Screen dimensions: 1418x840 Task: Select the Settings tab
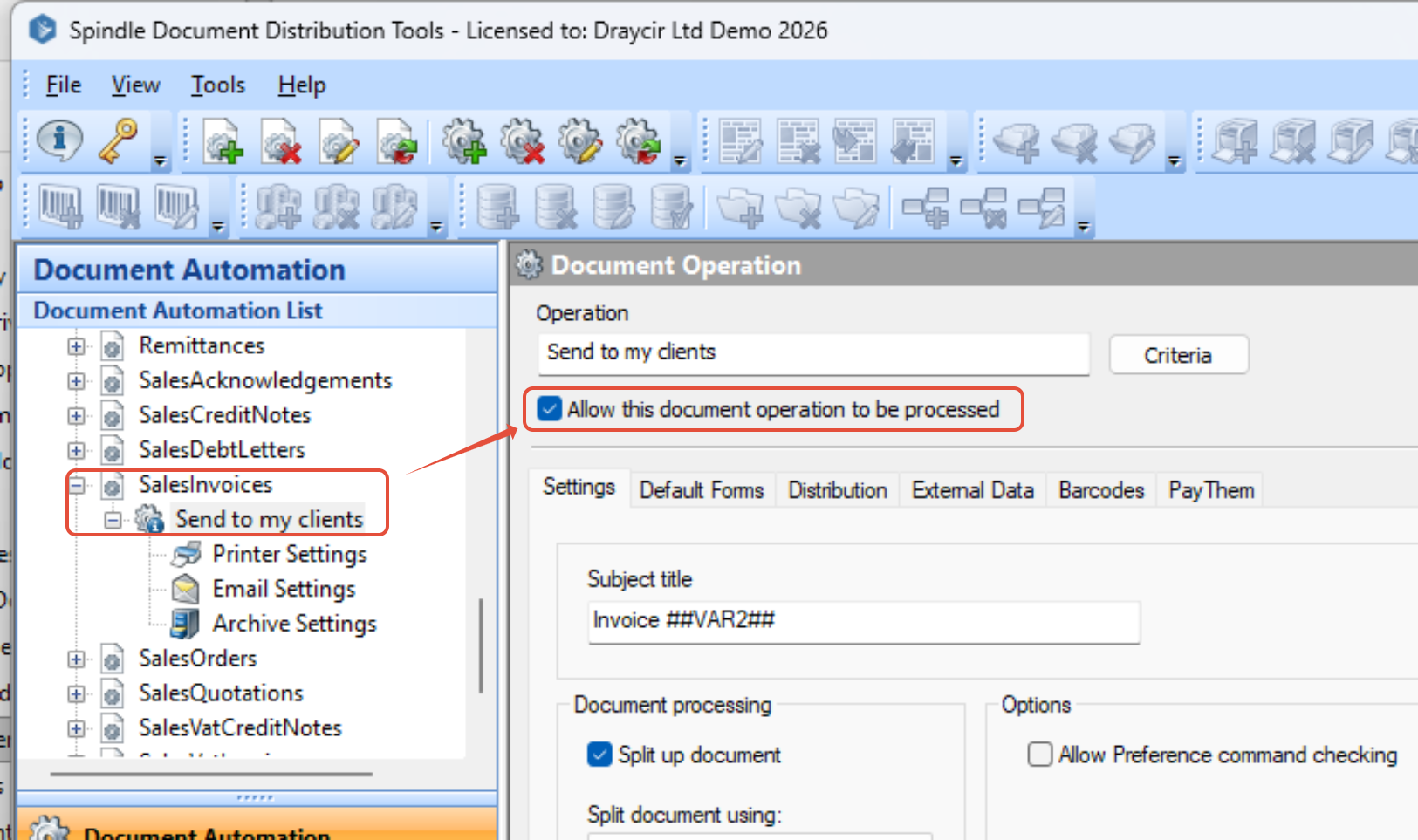point(579,487)
